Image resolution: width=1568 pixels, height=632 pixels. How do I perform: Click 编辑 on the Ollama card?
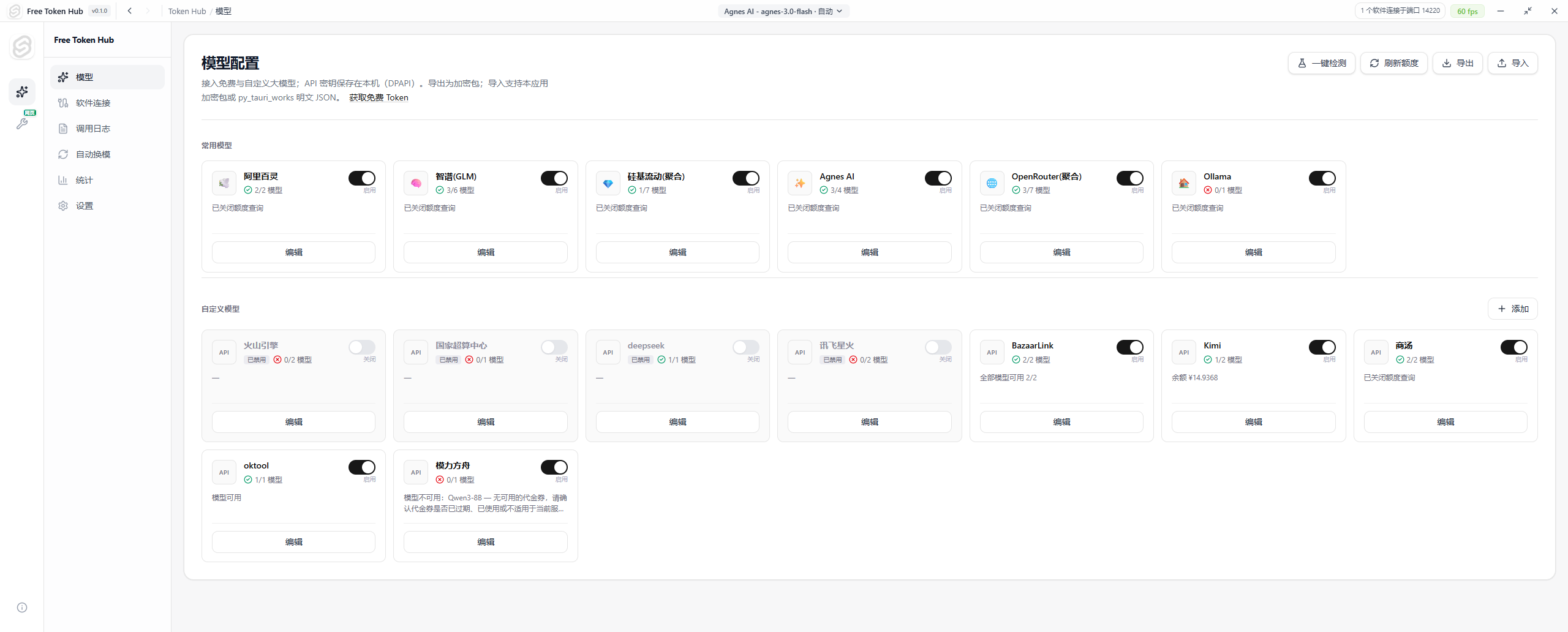click(x=1253, y=252)
